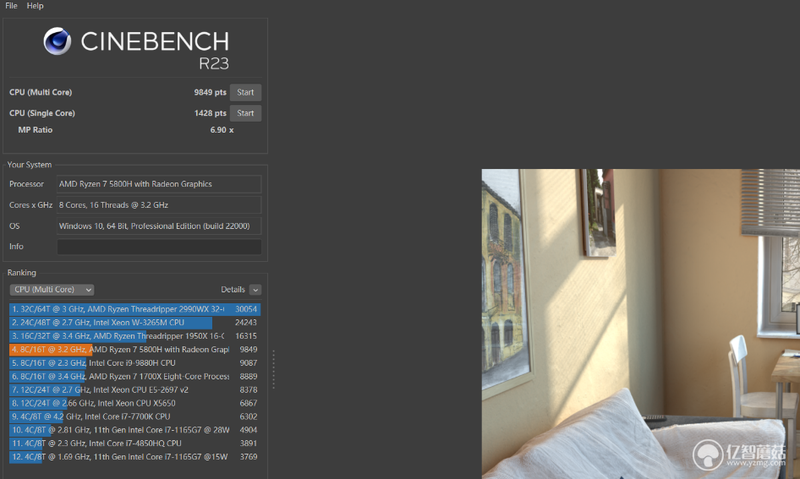Screen dimensions: 800x479
Task: Select the Xeon W-3265M ranking row
Action: 135,322
